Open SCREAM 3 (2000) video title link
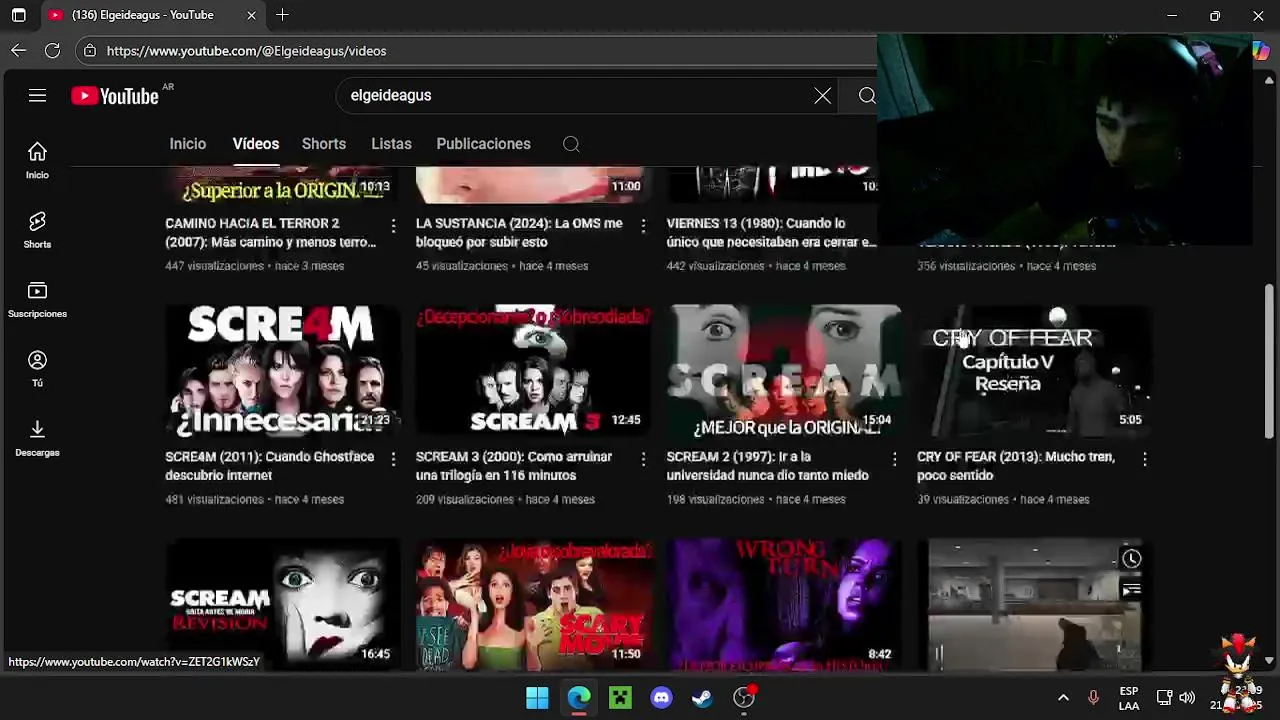This screenshot has width=1280, height=720. (514, 466)
